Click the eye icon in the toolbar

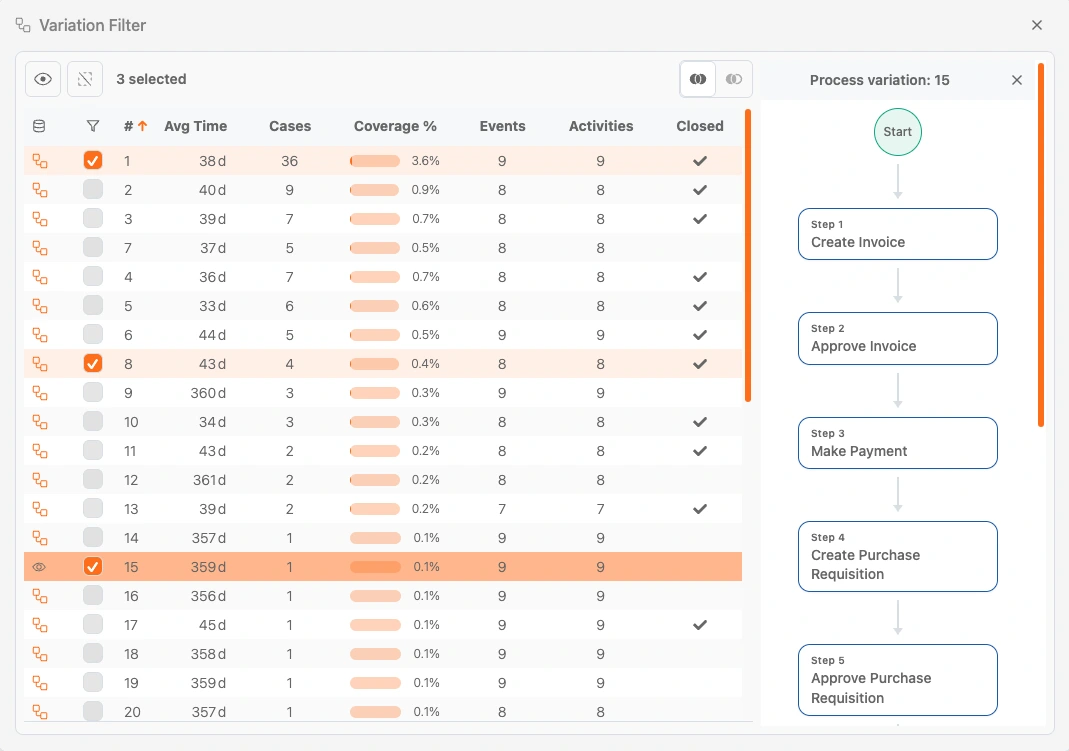click(43, 79)
